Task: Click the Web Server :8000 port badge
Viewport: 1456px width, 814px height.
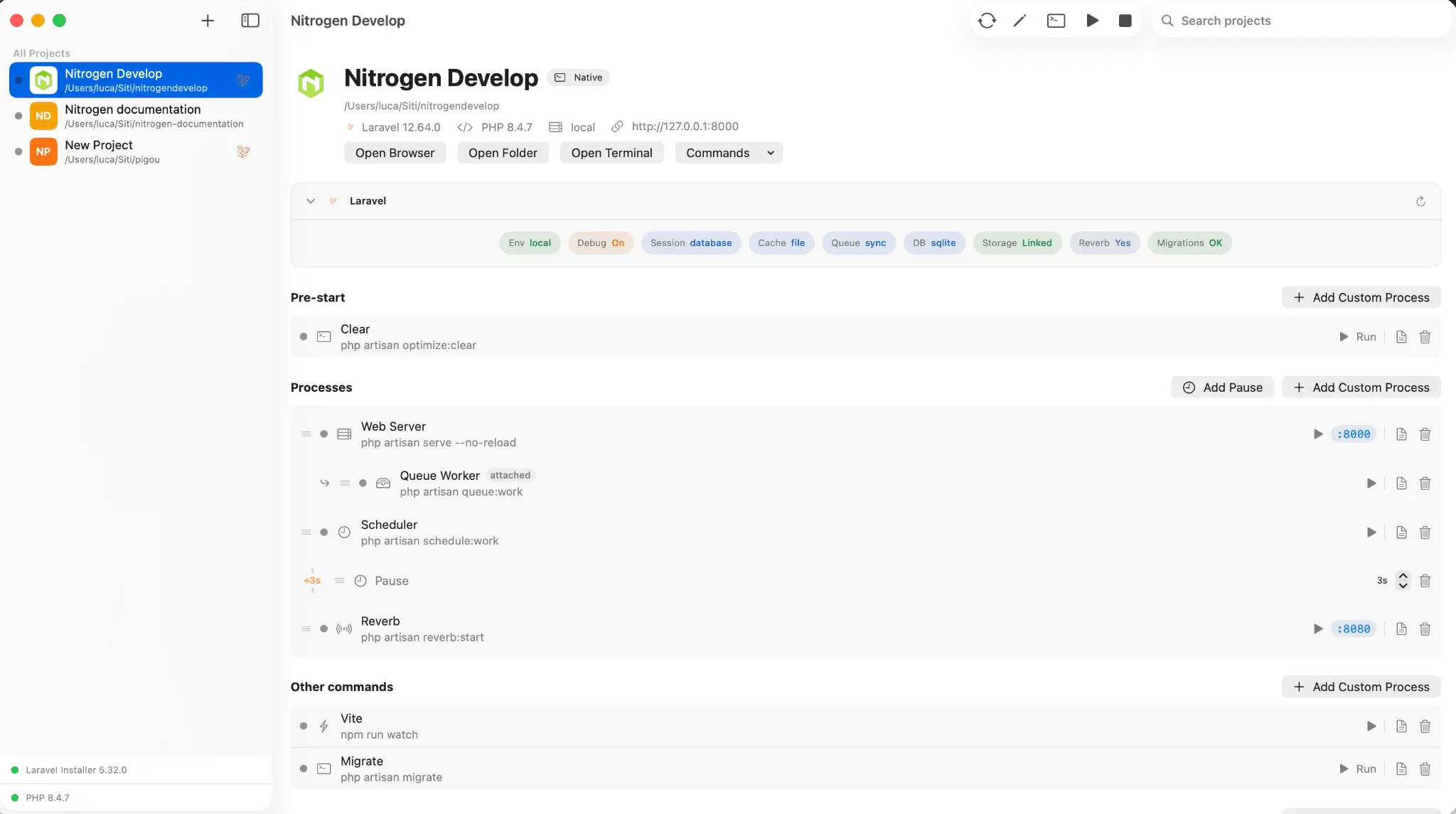Action: 1354,434
